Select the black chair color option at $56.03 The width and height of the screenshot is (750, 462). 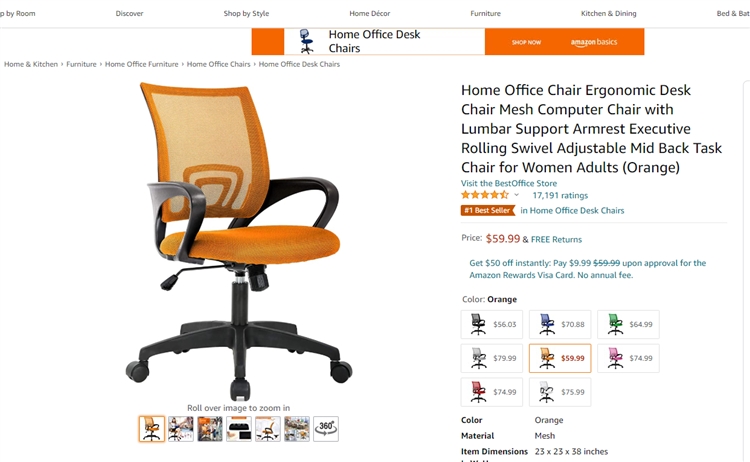coord(492,324)
